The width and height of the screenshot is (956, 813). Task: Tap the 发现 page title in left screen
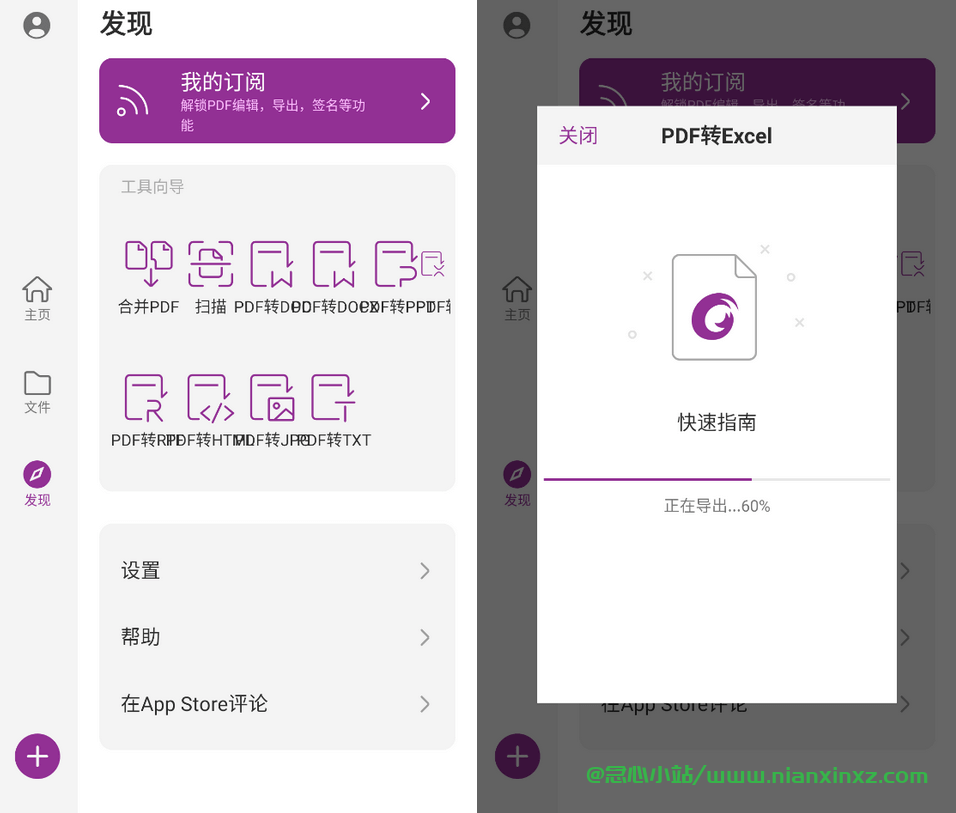click(x=126, y=24)
